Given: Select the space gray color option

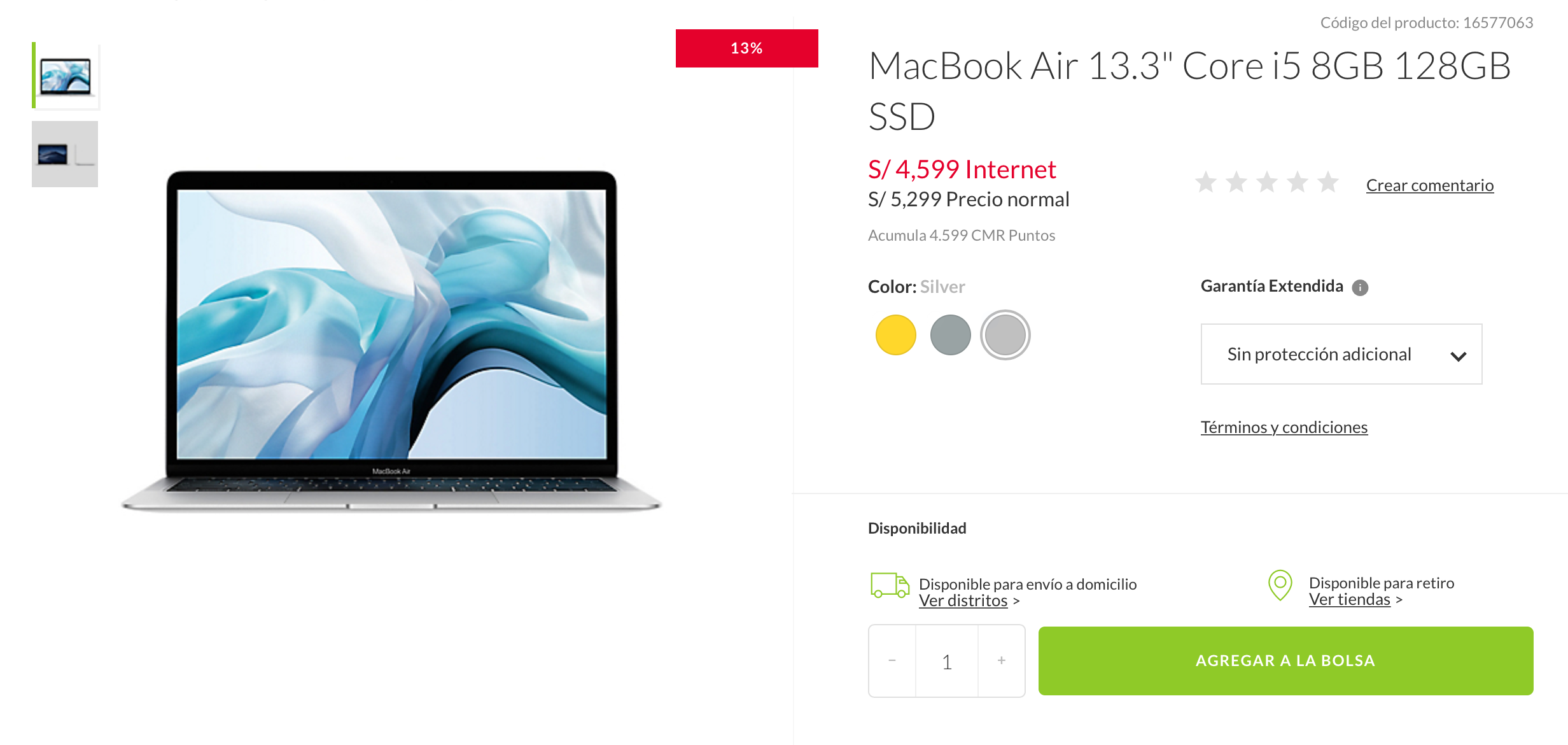Looking at the screenshot, I should pos(950,335).
